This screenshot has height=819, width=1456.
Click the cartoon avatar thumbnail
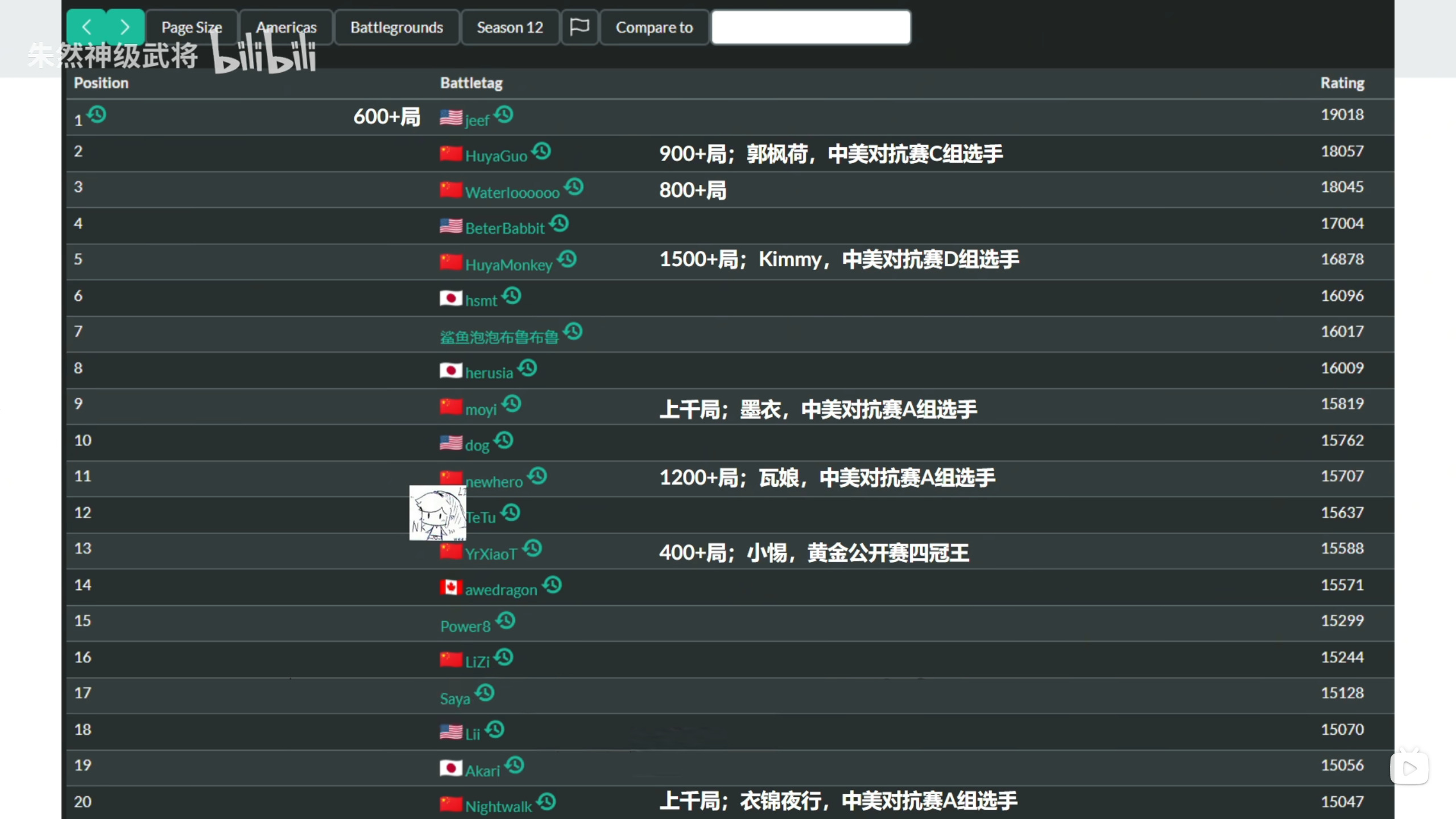[437, 513]
